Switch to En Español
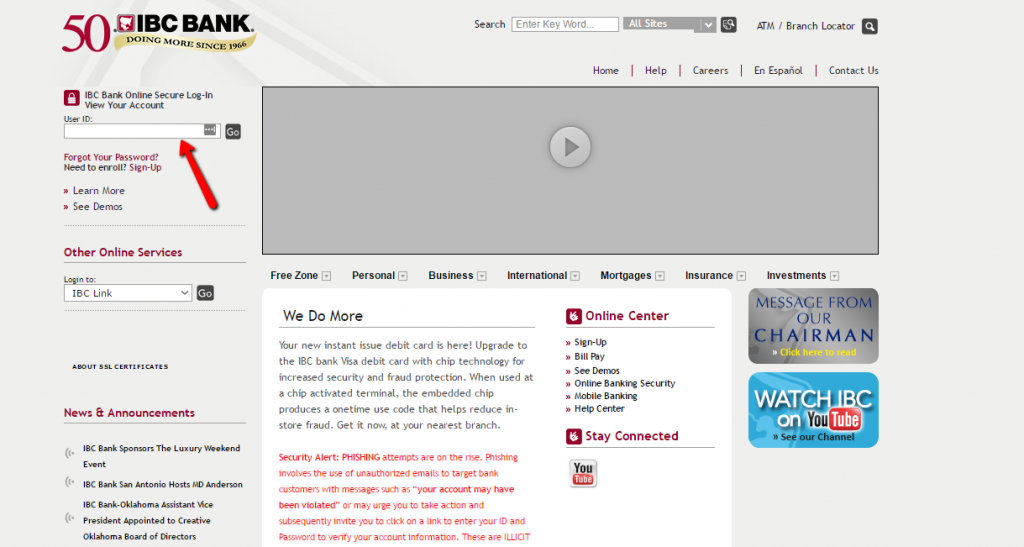 [778, 70]
